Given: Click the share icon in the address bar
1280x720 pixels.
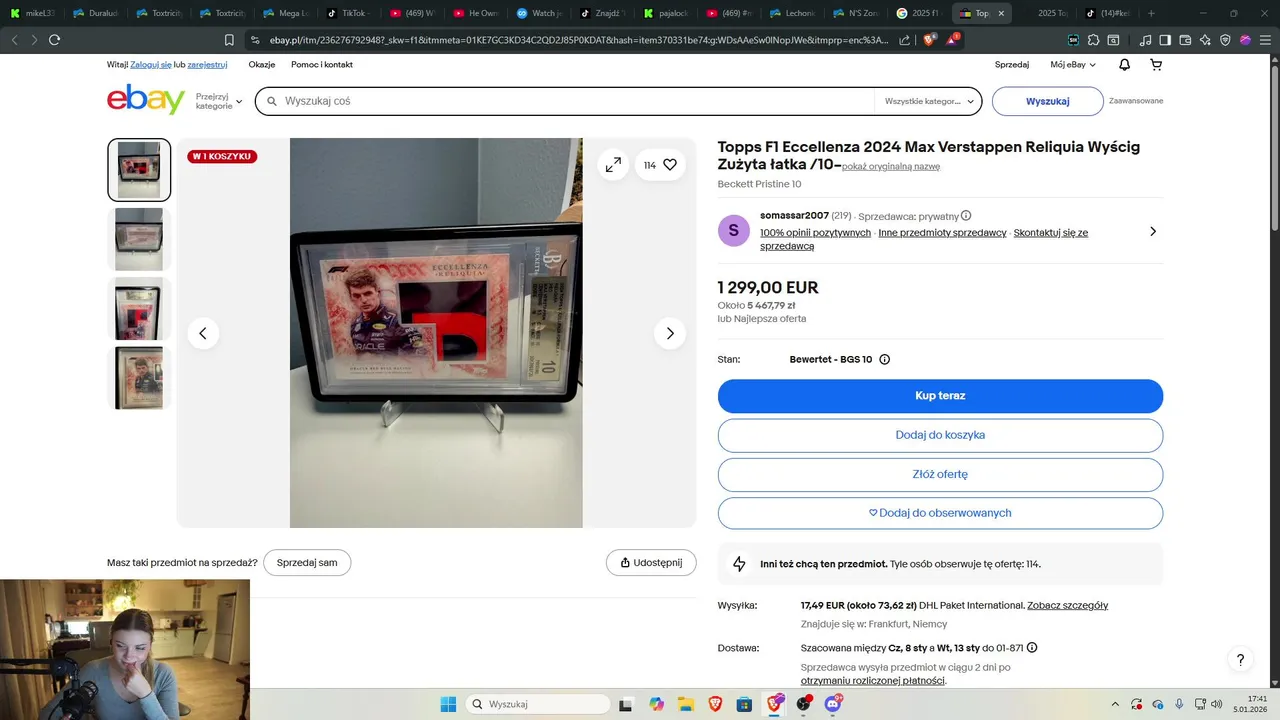Looking at the screenshot, I should pos(905,40).
